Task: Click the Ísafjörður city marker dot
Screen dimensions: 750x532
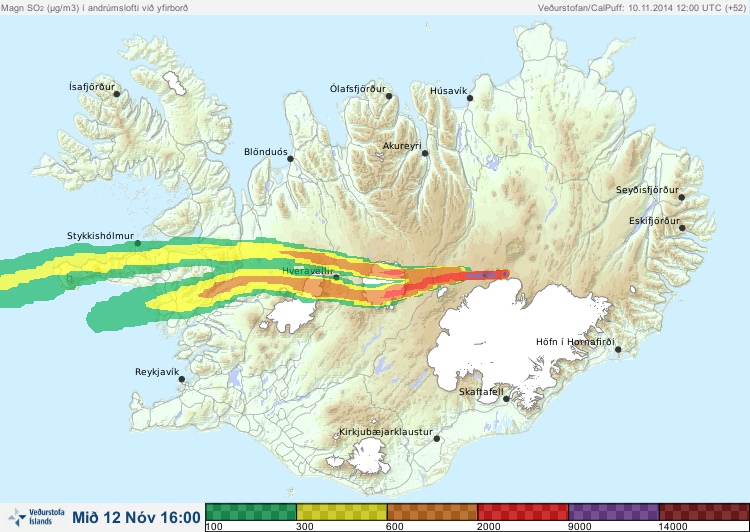Action: coord(116,94)
